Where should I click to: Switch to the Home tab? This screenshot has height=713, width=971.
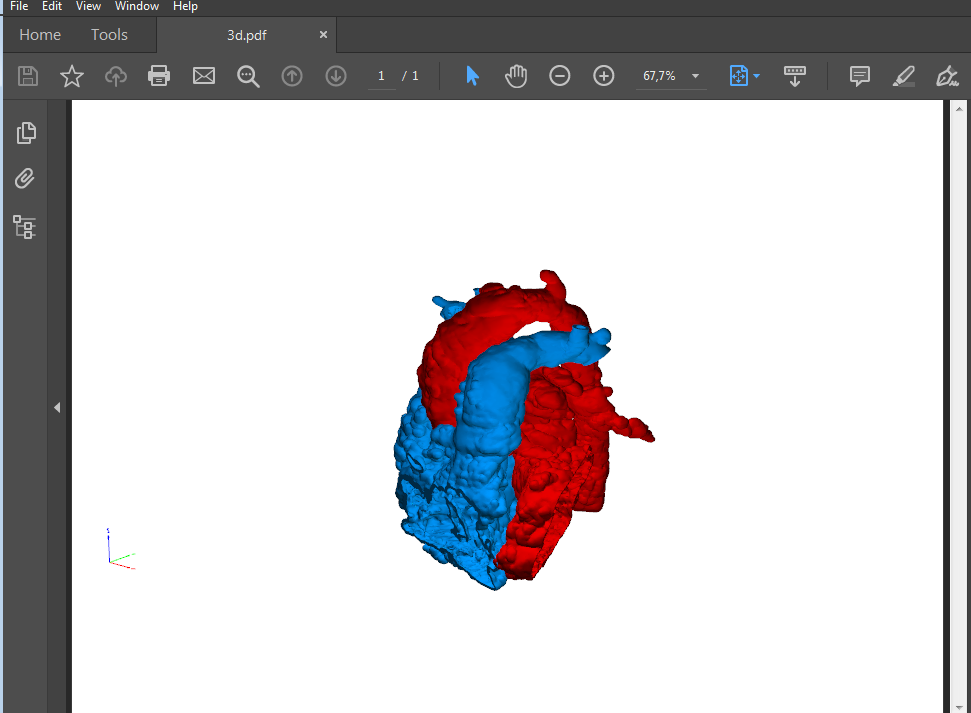pos(40,35)
